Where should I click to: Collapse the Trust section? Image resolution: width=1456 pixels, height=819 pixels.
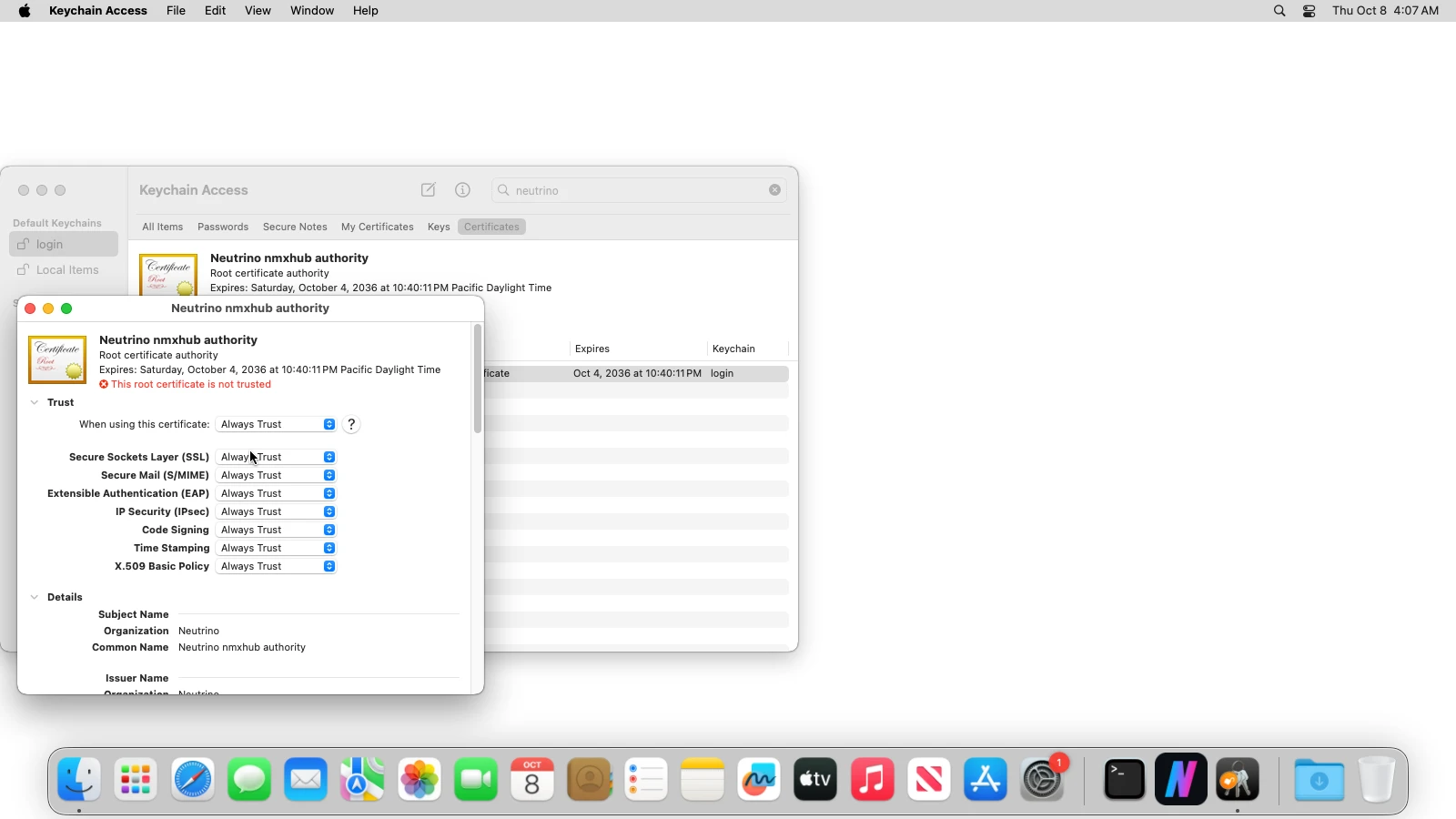pos(35,402)
